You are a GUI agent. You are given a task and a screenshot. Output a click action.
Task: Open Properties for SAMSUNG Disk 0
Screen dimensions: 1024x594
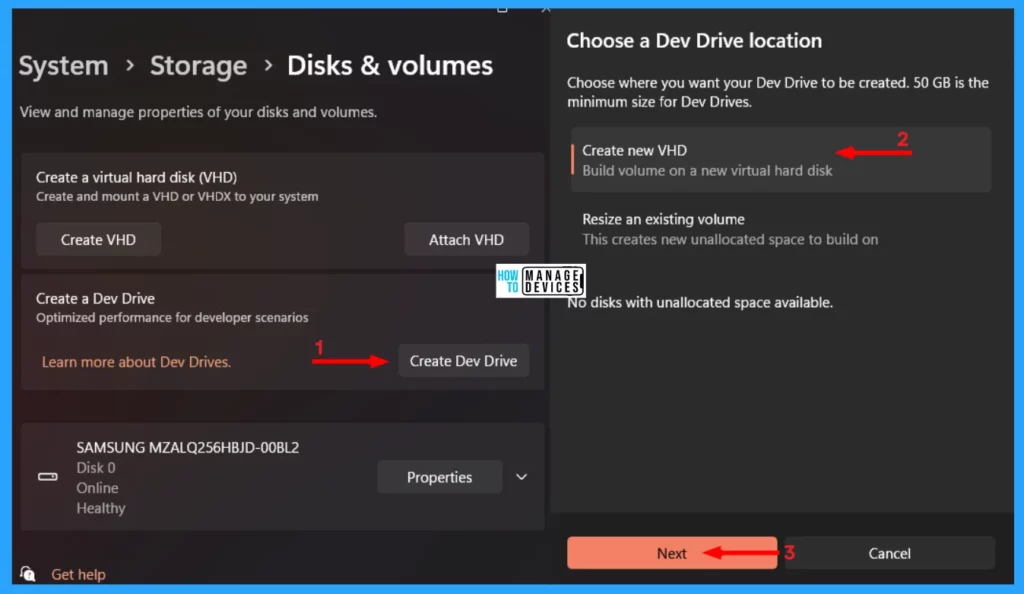[440, 477]
